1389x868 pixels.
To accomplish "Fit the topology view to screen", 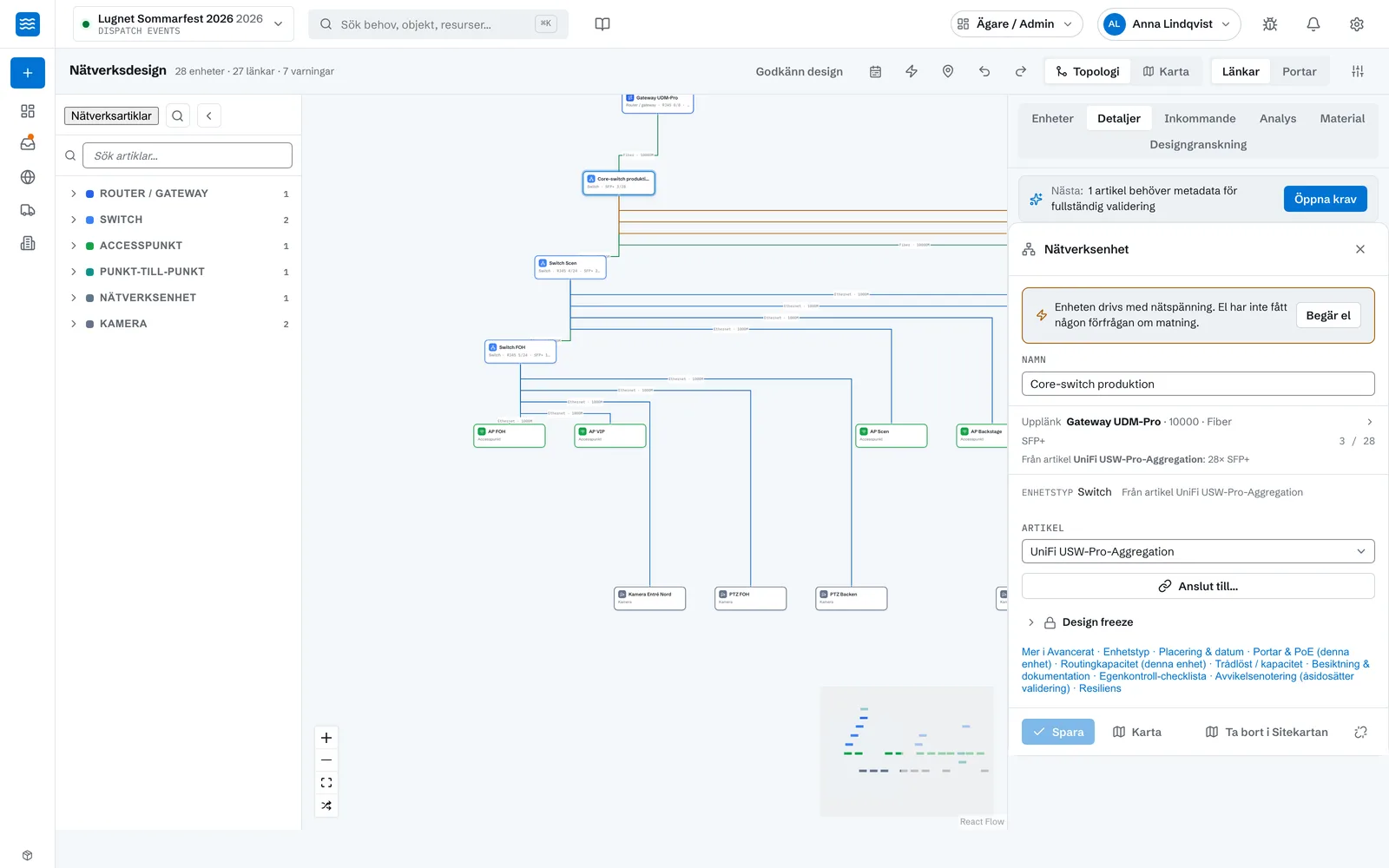I will (326, 783).
